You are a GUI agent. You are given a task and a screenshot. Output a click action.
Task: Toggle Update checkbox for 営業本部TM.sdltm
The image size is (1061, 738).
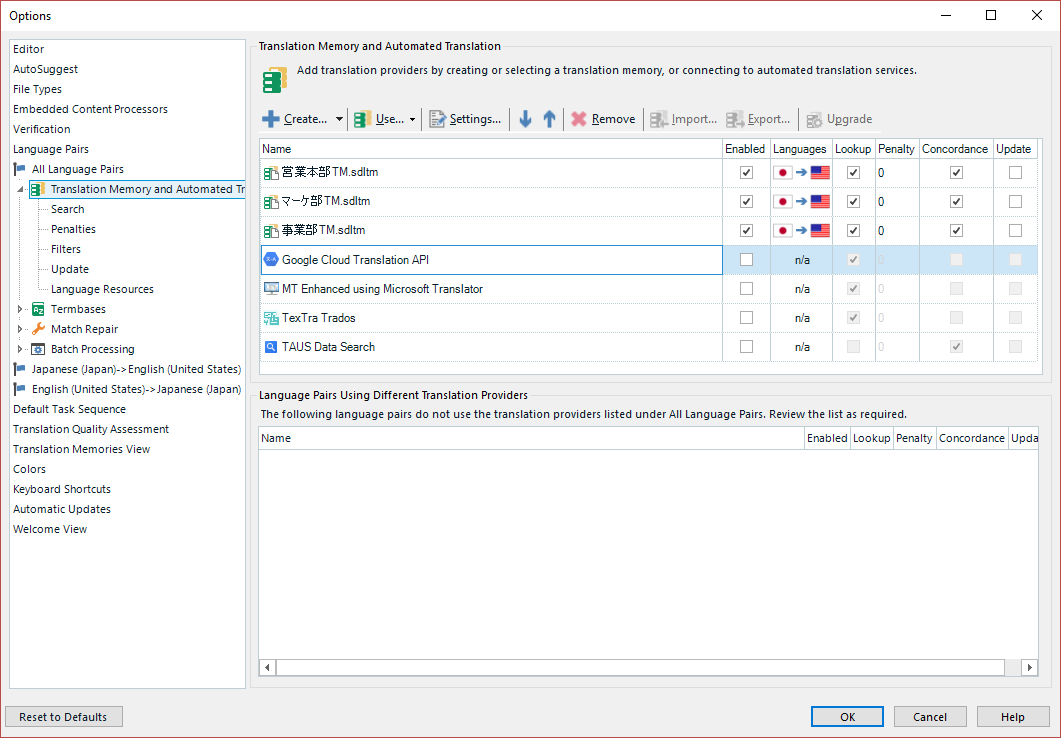[x=1015, y=173]
